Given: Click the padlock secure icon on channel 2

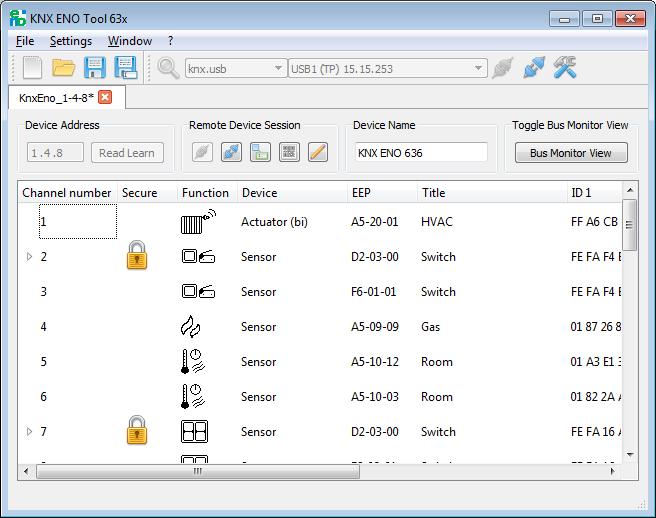Looking at the screenshot, I should click(x=137, y=255).
